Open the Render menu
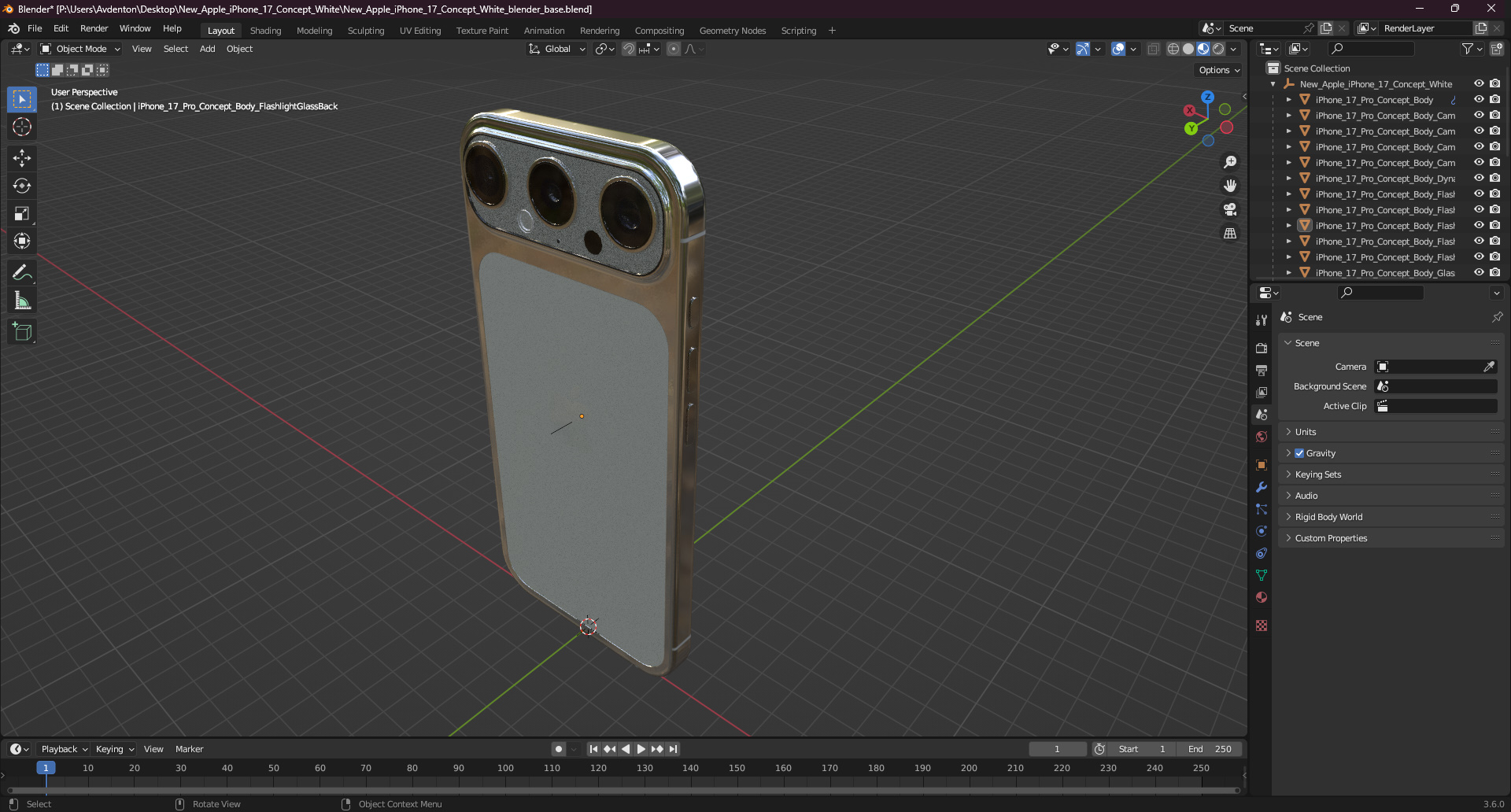 coord(94,28)
